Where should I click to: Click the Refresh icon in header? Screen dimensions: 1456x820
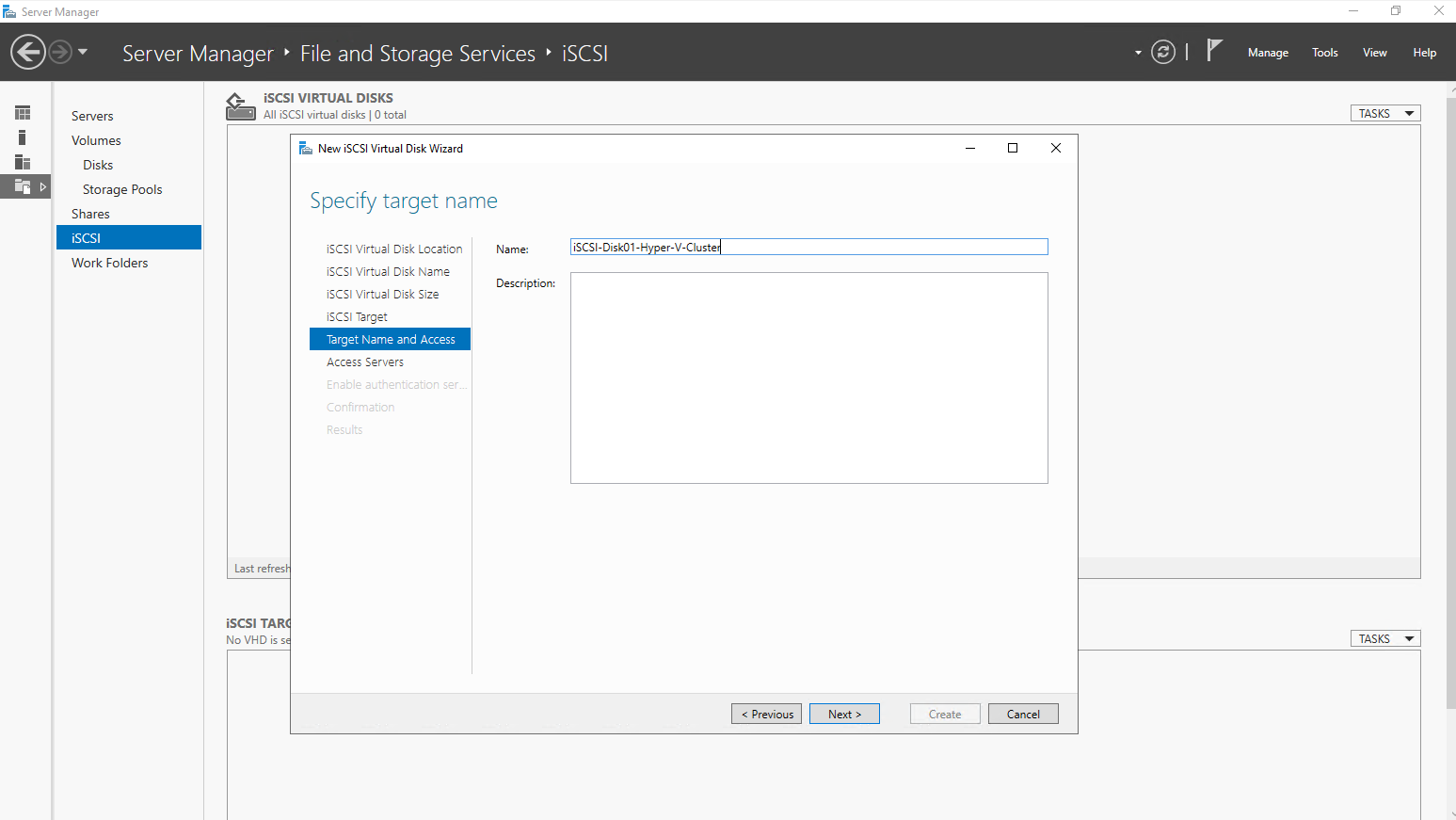point(1163,52)
